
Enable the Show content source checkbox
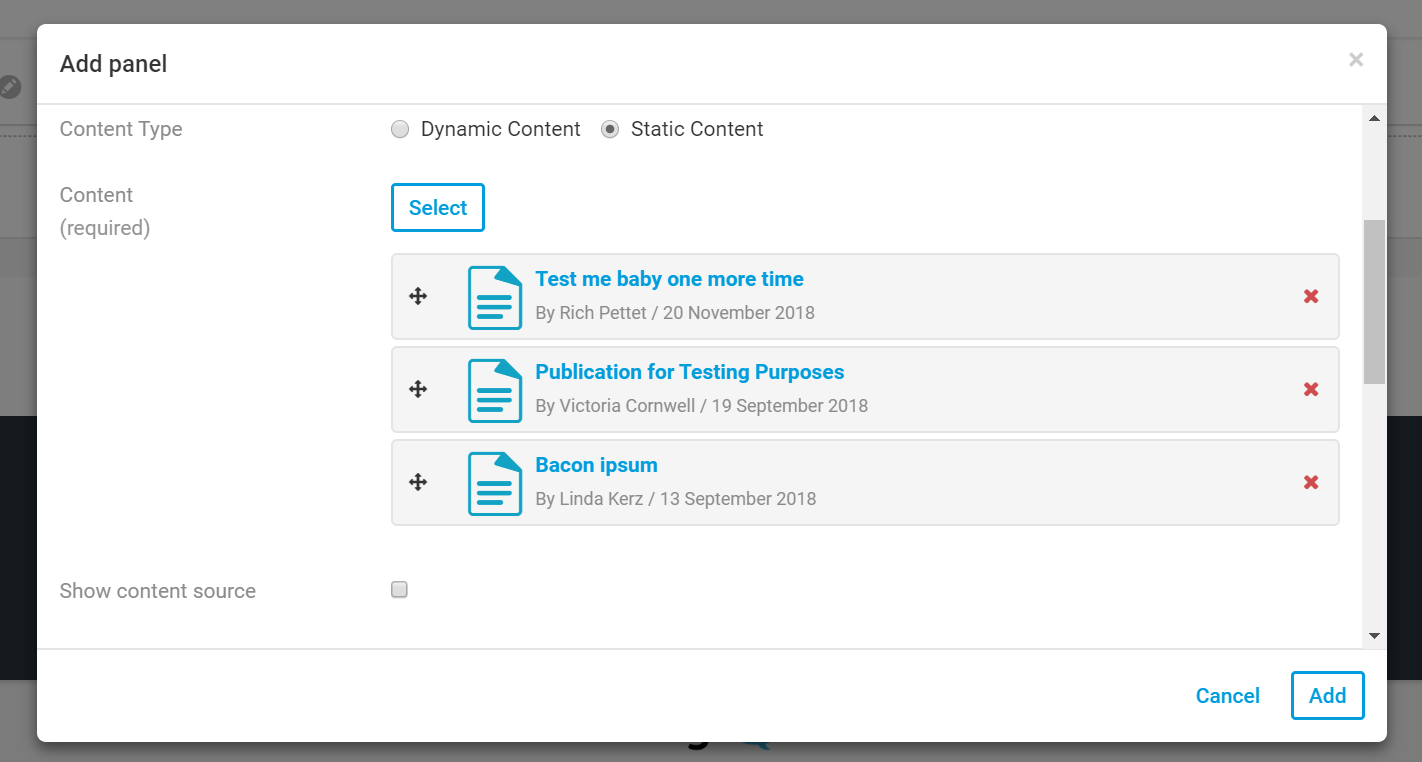tap(399, 590)
